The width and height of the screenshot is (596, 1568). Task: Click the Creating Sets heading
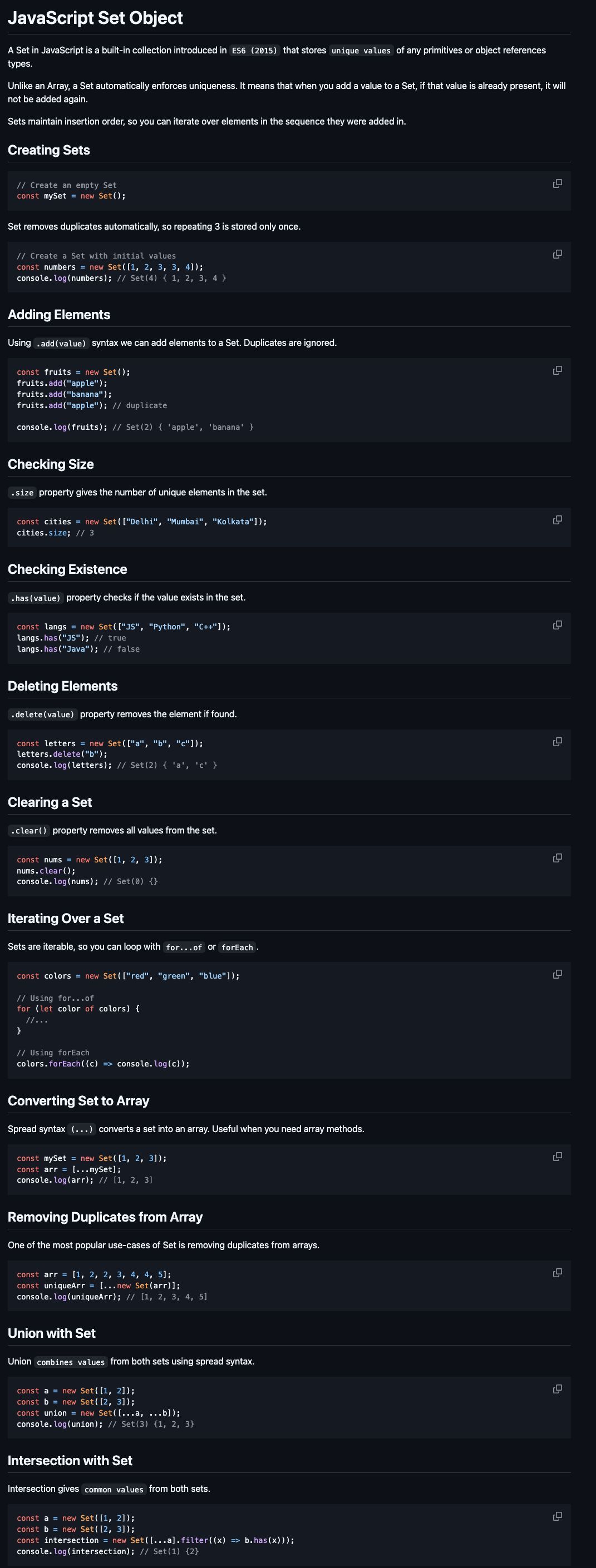pos(49,150)
